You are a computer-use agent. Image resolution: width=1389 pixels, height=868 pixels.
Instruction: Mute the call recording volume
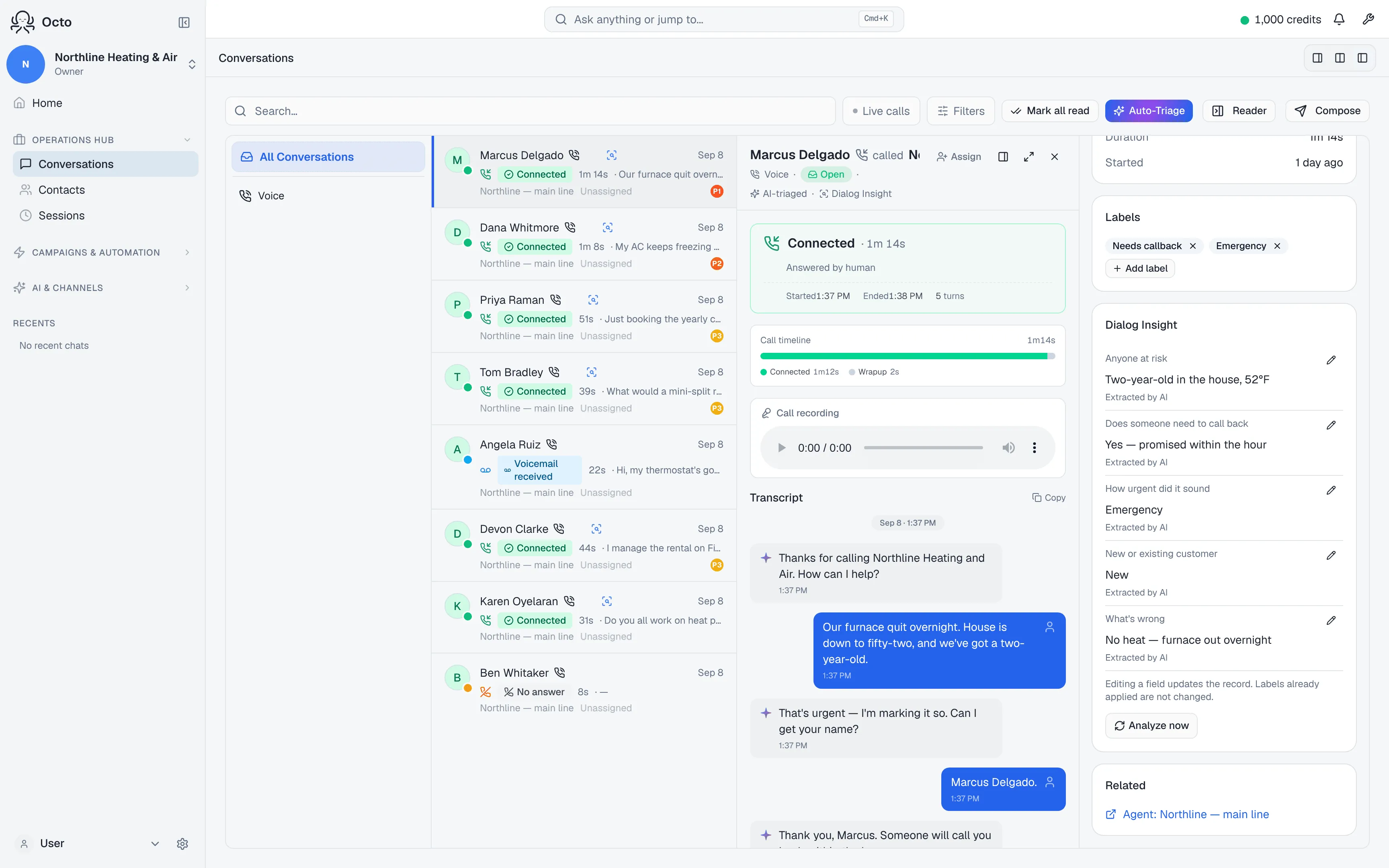click(x=1008, y=448)
